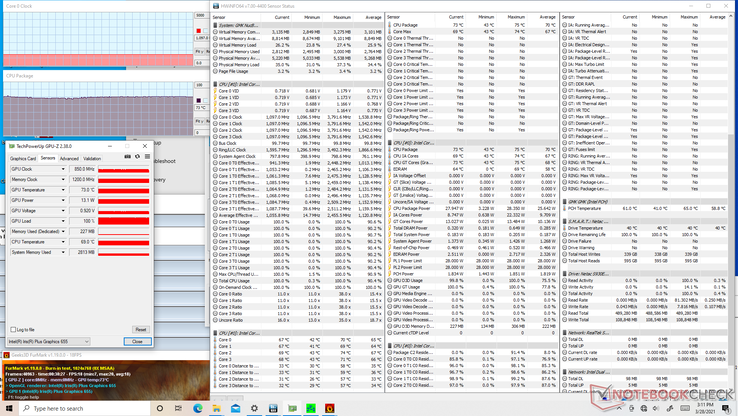738x416 pixels.
Task: Select the Drive Remaining Life row
Action: [644, 234]
